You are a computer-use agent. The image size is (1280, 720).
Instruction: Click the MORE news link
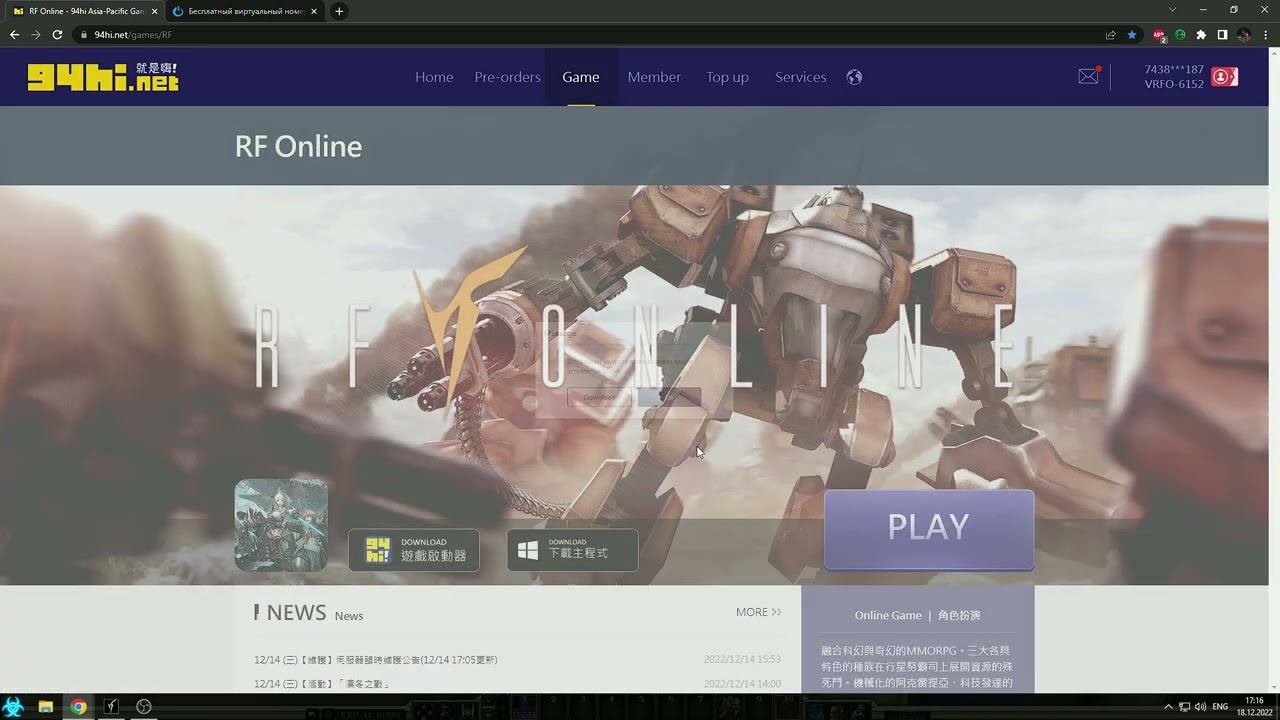pyautogui.click(x=759, y=612)
